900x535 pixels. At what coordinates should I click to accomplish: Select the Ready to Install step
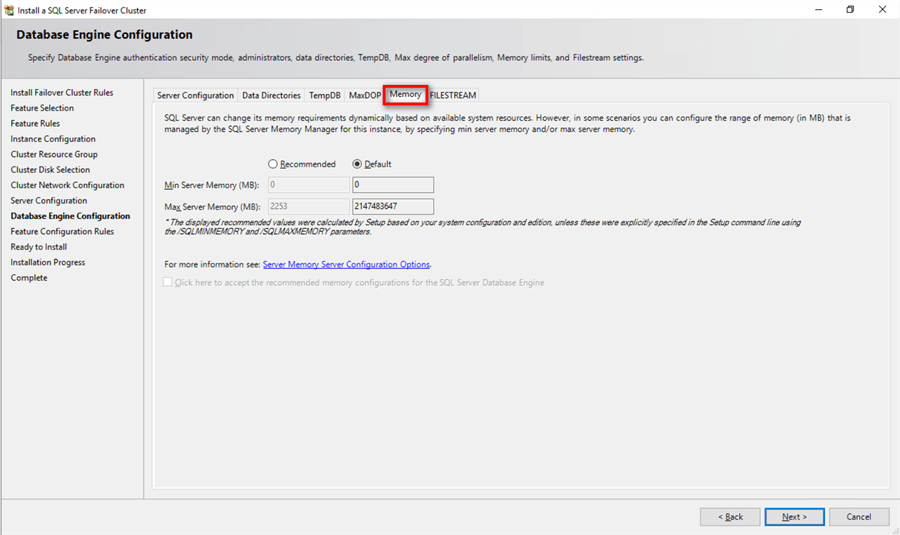click(38, 247)
